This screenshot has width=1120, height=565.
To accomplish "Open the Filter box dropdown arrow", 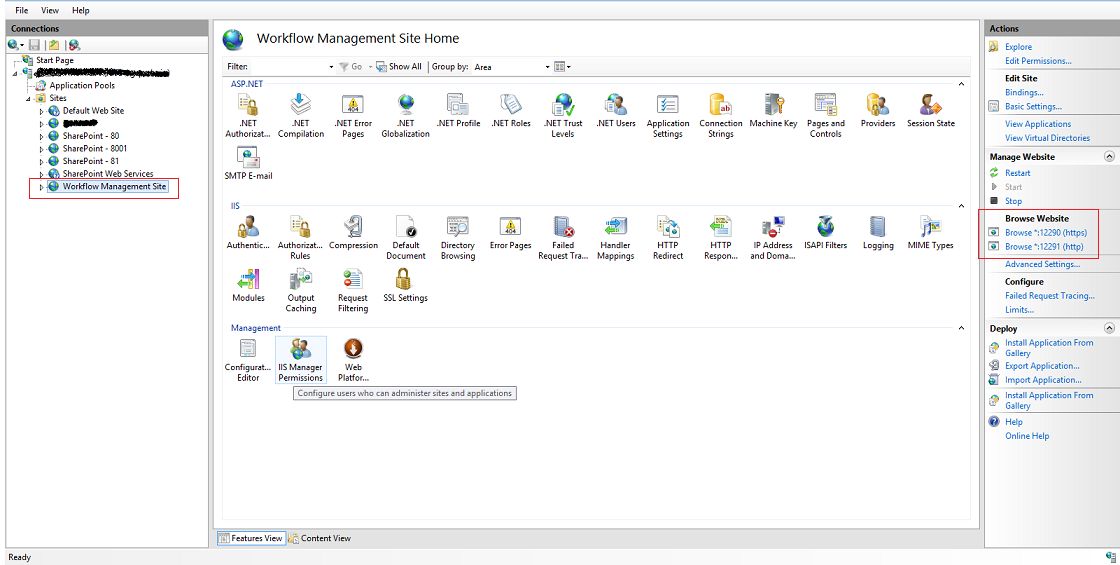I will tap(331, 67).
